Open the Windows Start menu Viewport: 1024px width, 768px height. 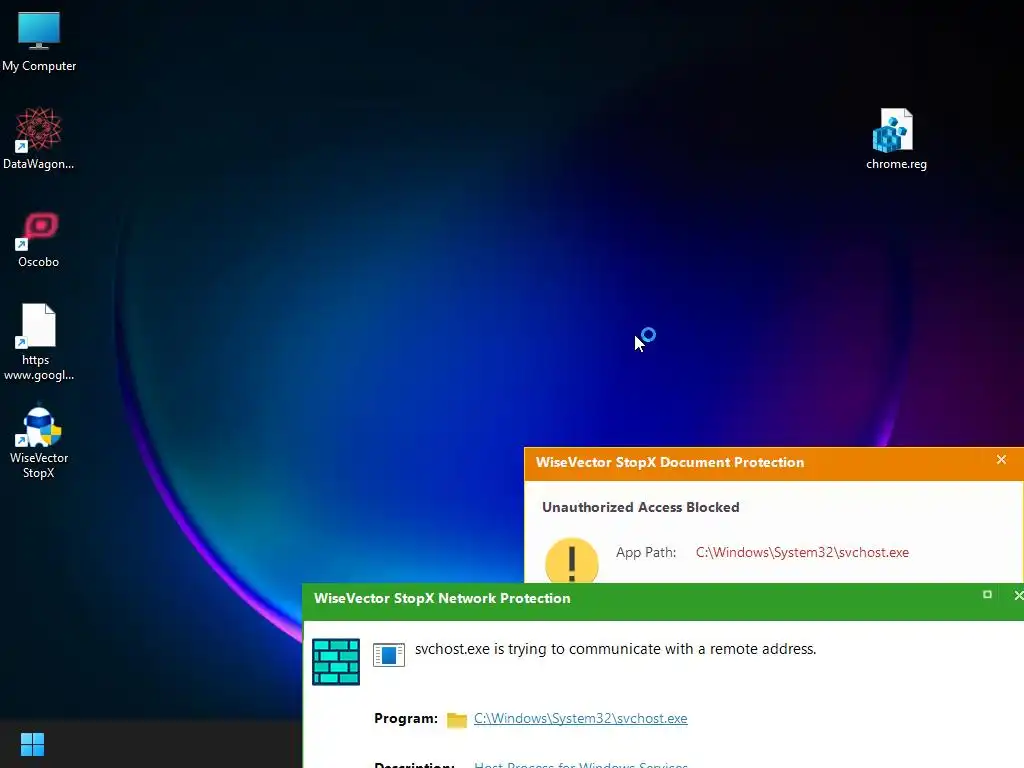click(x=32, y=744)
